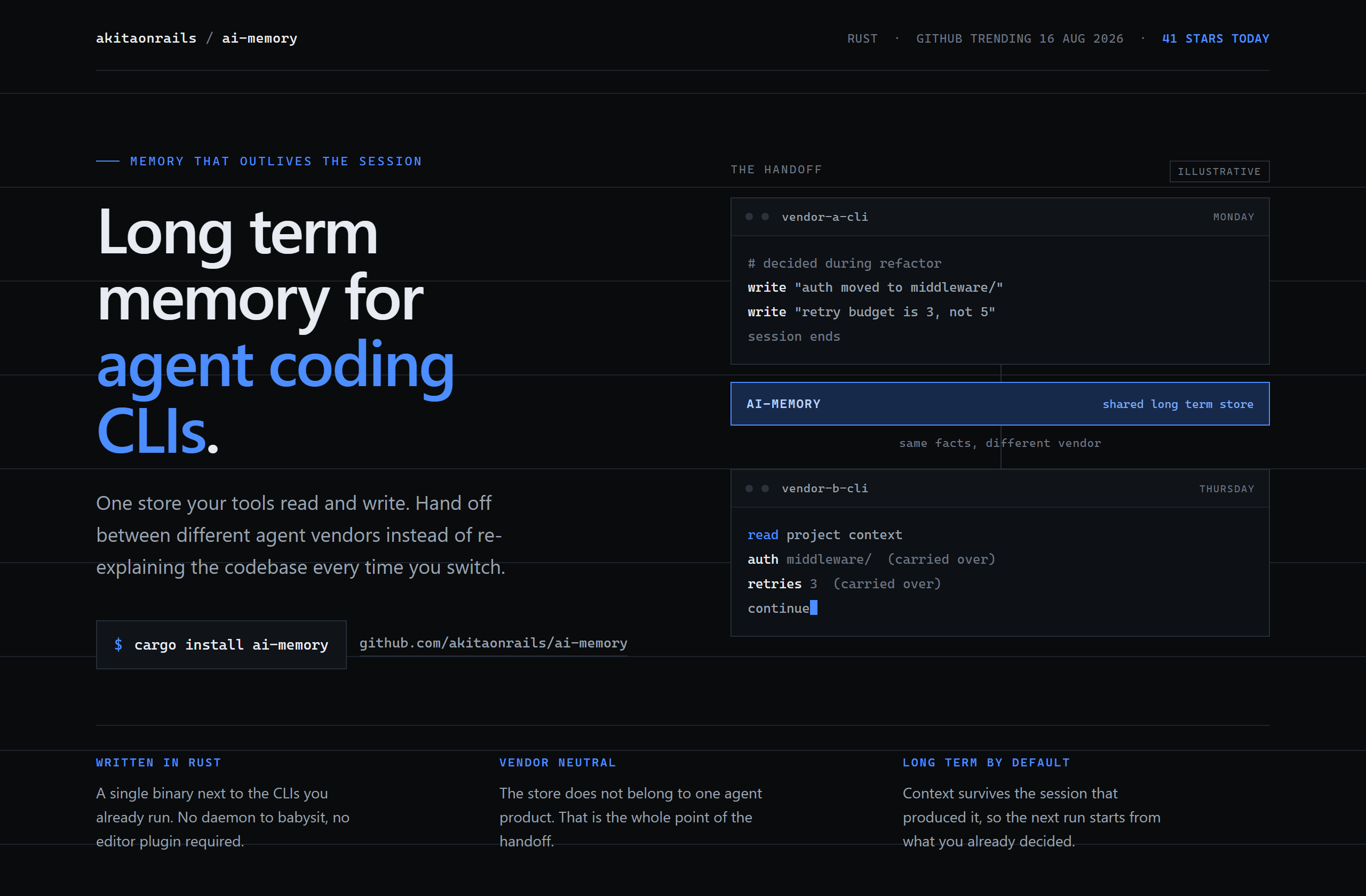Click the 'Context survives the session' description
The width and height of the screenshot is (1366, 896).
(x=1031, y=817)
